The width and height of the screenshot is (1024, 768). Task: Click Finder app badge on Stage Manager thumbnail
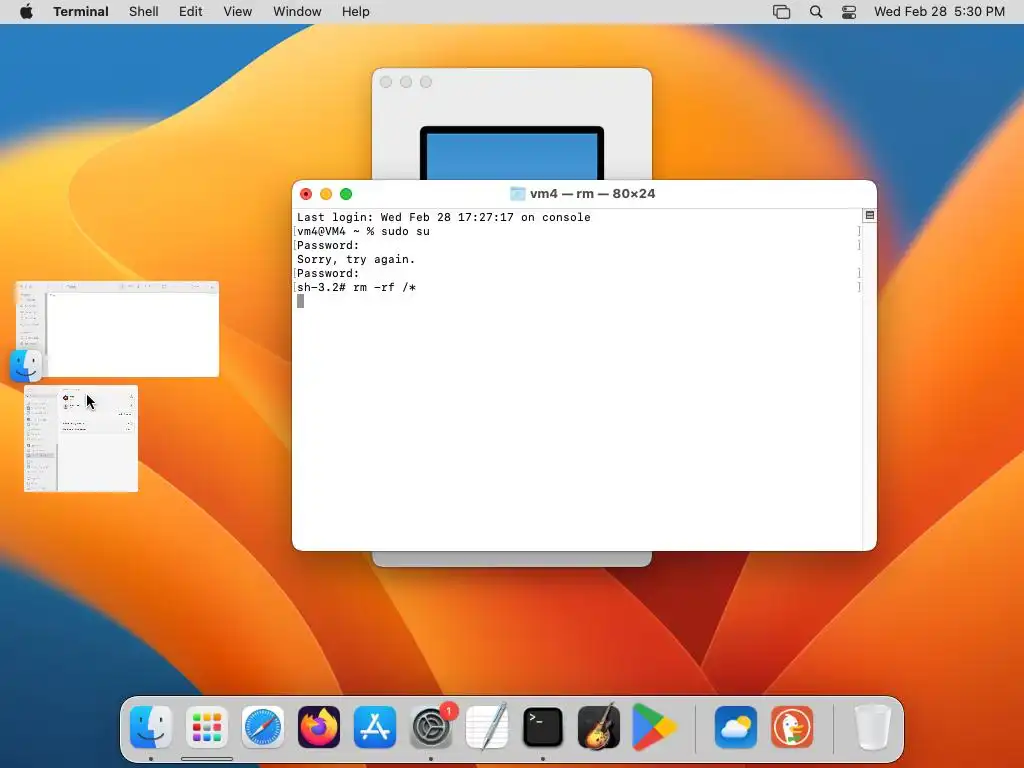(26, 366)
